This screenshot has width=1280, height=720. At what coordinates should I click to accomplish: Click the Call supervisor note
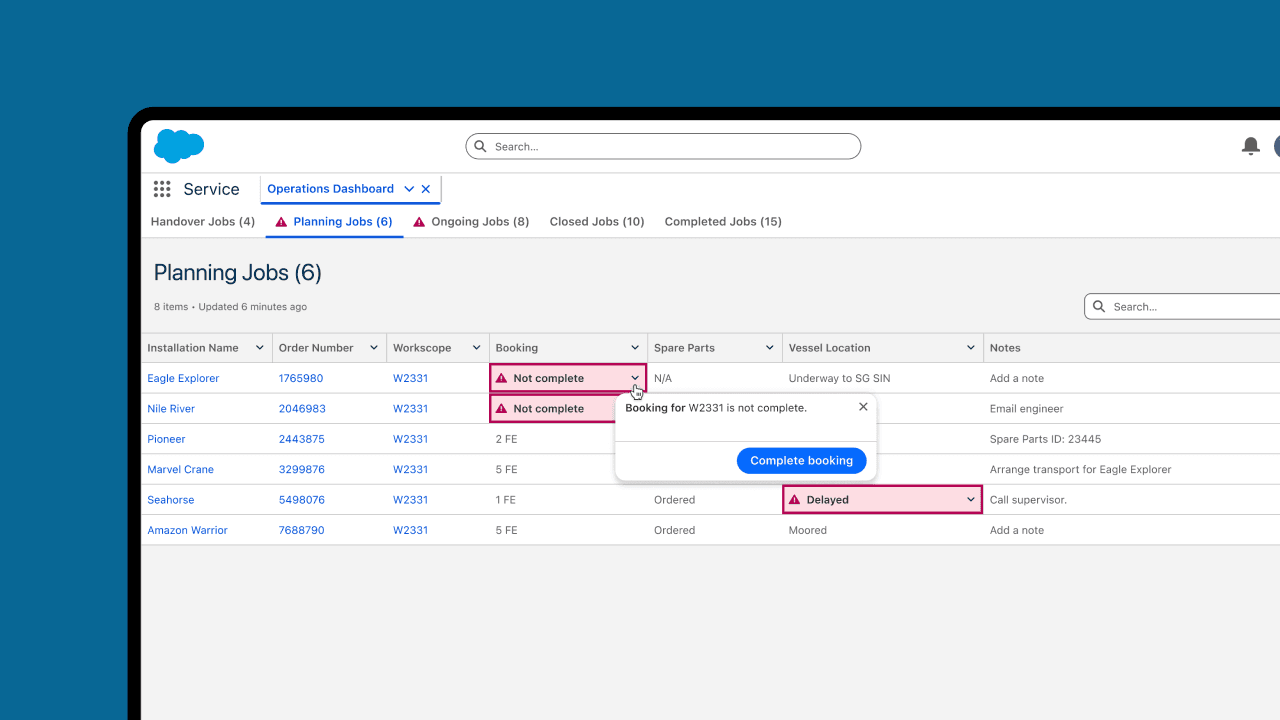[x=1028, y=499]
